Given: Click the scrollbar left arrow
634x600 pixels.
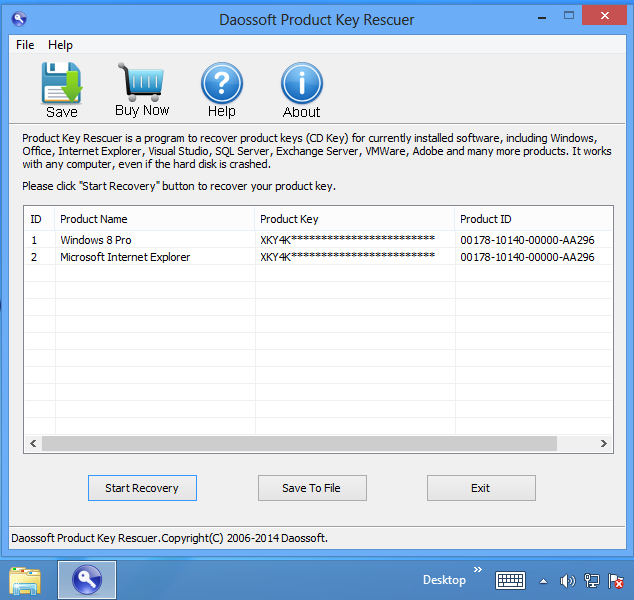Looking at the screenshot, I should click(33, 444).
